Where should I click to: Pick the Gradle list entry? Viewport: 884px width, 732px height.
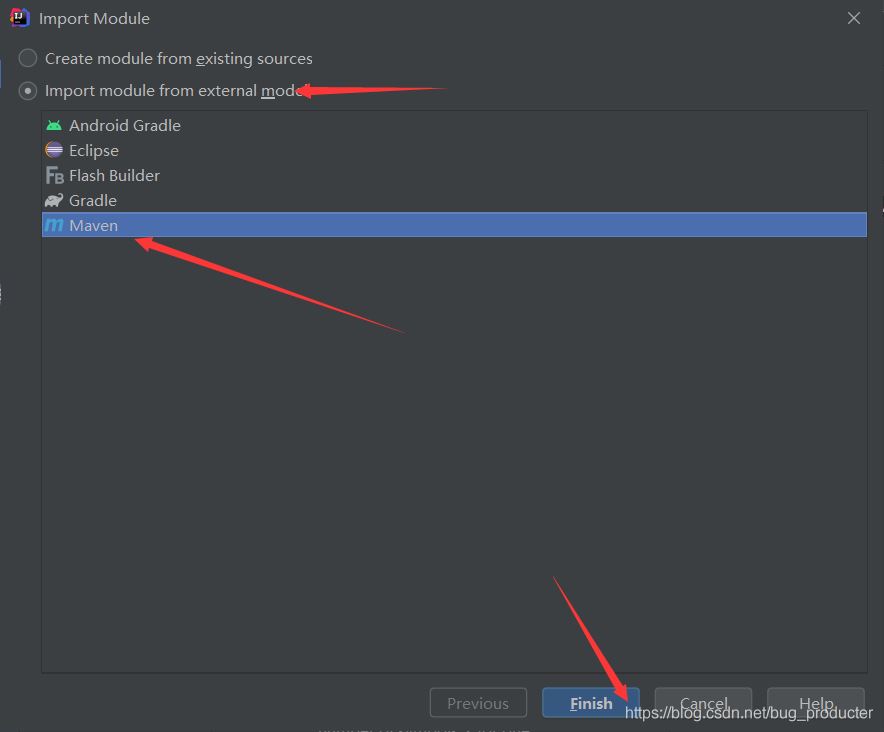(454, 200)
